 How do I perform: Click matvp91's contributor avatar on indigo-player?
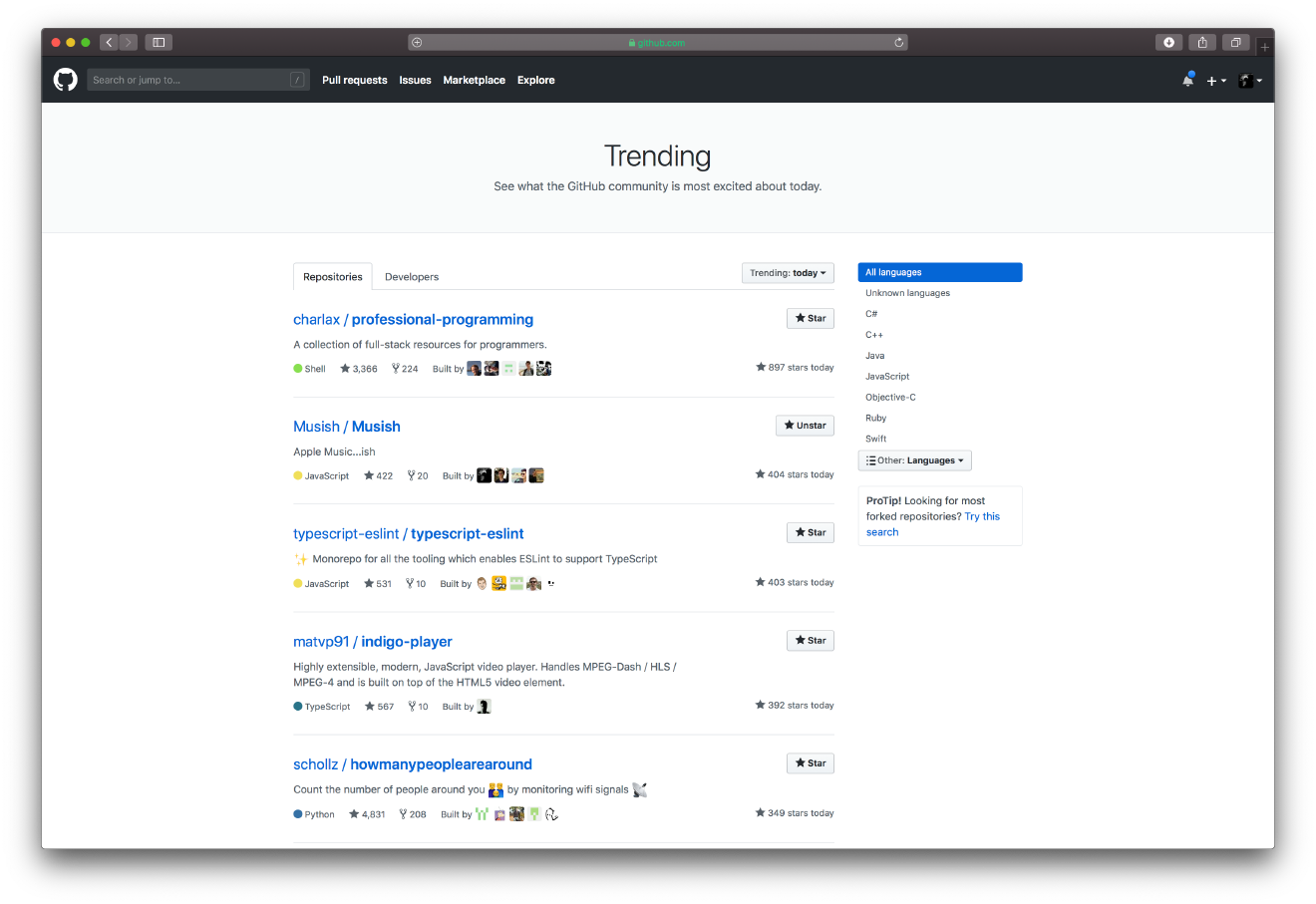pyautogui.click(x=484, y=706)
